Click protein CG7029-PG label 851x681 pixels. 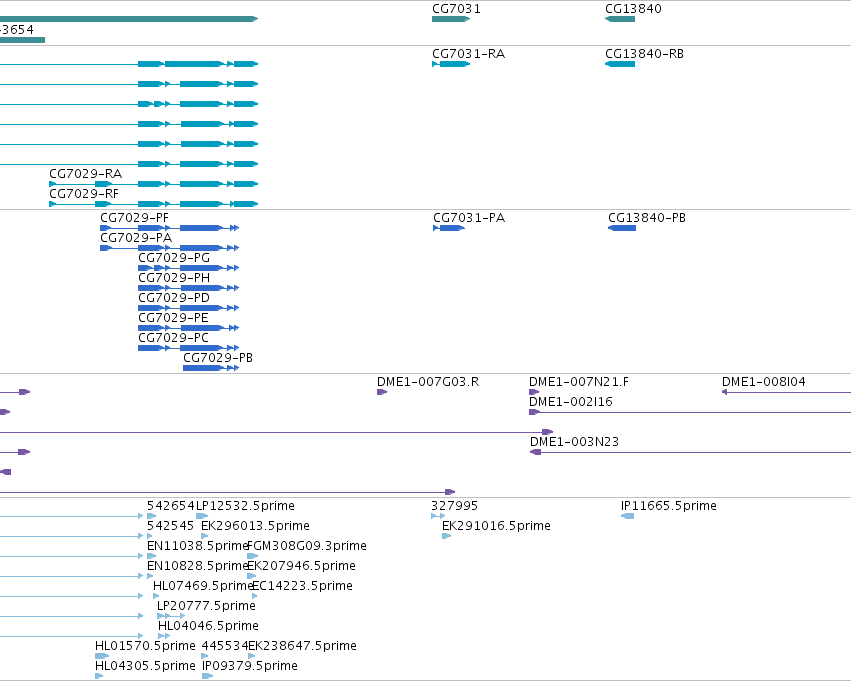coord(174,258)
